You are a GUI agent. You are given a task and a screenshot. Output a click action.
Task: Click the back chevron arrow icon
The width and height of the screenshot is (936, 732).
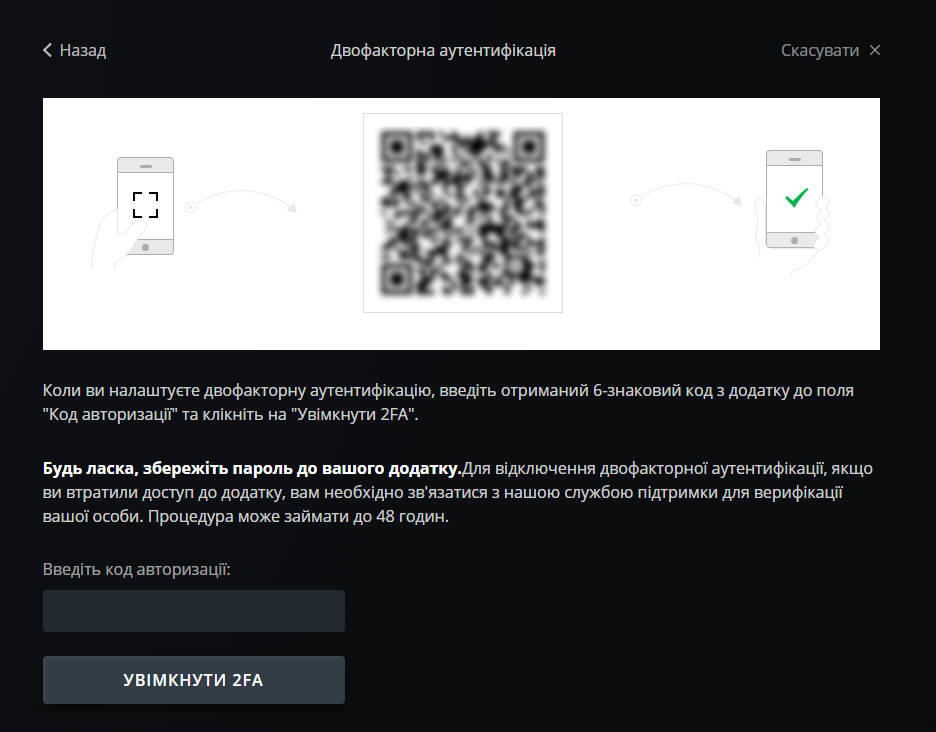(x=48, y=50)
